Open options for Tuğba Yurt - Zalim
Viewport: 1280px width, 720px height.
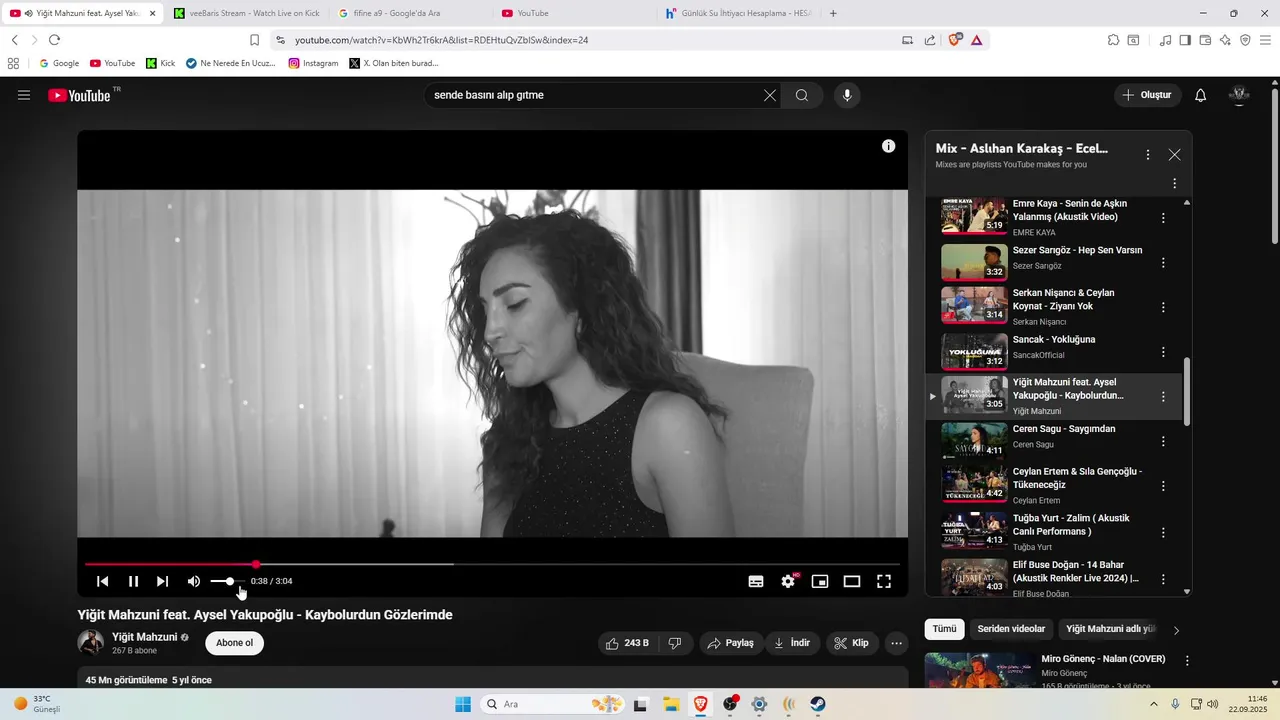tap(1163, 533)
